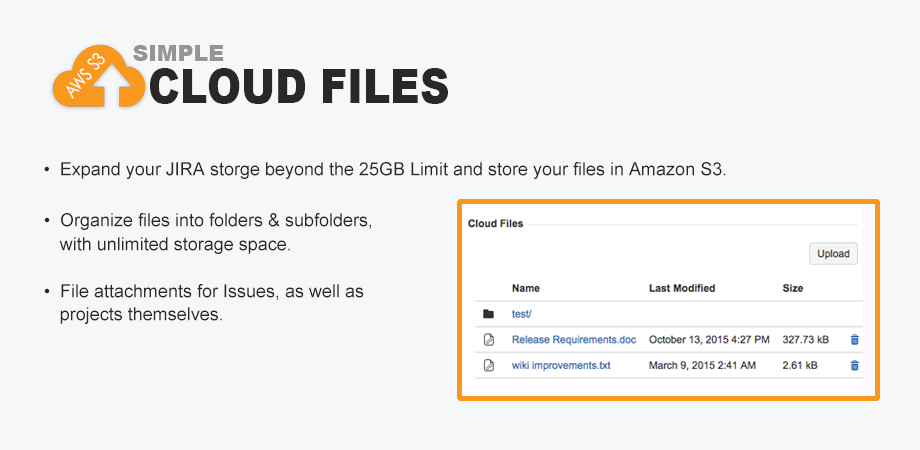Delete wiki improvements.txt using trash icon

coord(854,366)
